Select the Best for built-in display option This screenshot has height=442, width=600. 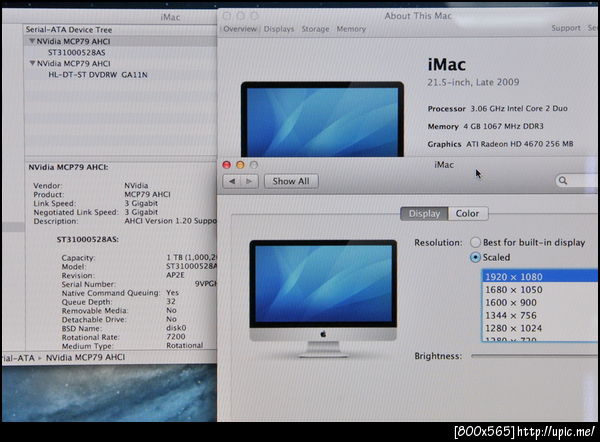click(x=475, y=242)
